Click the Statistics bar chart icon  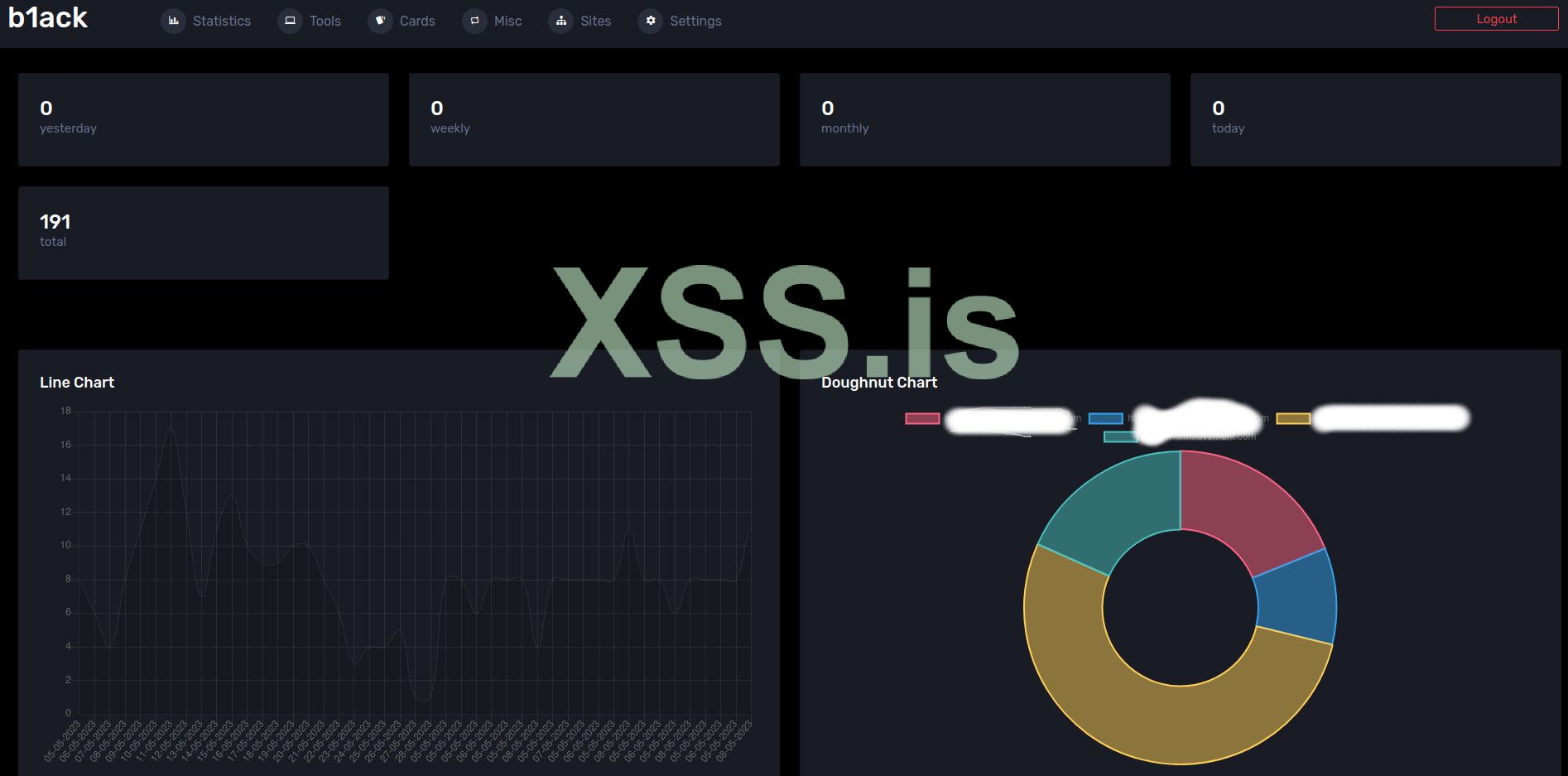tap(173, 21)
